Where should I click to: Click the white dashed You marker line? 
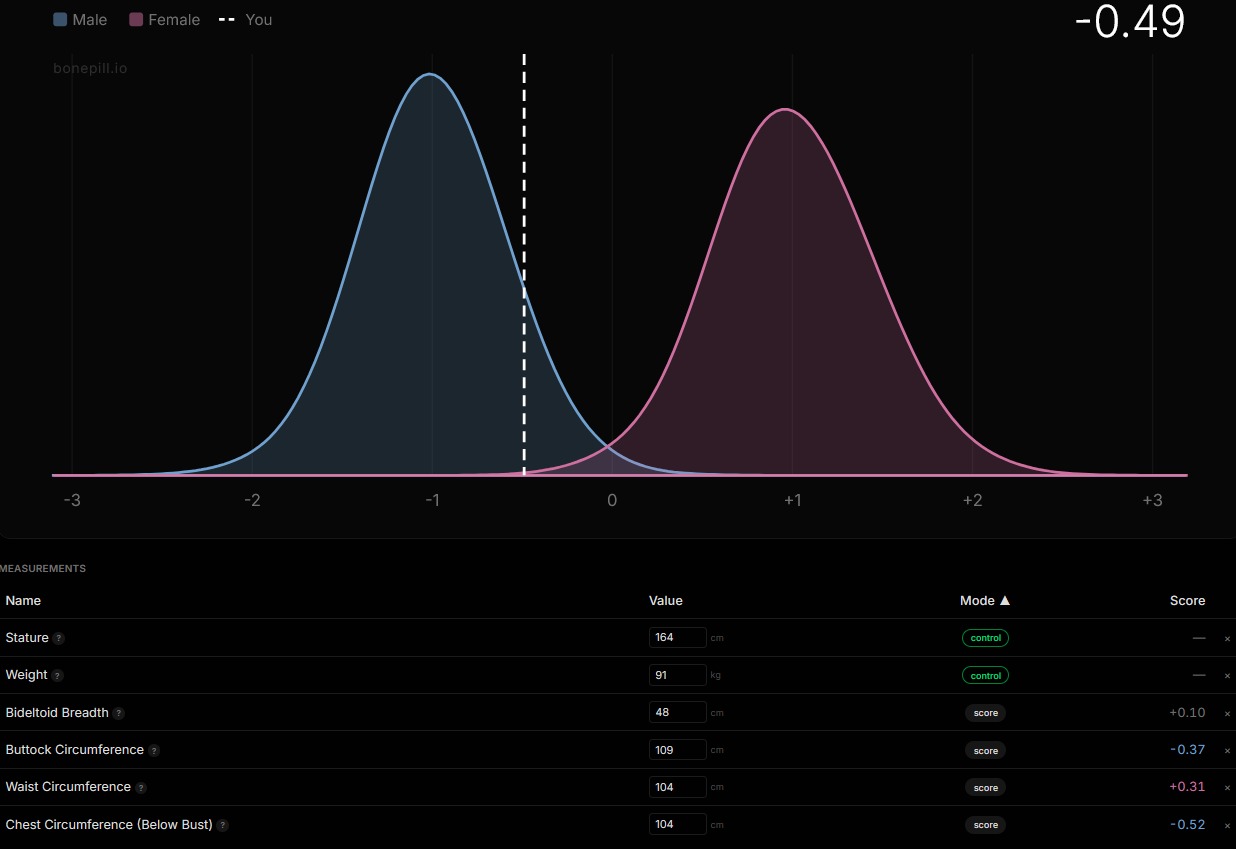[524, 265]
